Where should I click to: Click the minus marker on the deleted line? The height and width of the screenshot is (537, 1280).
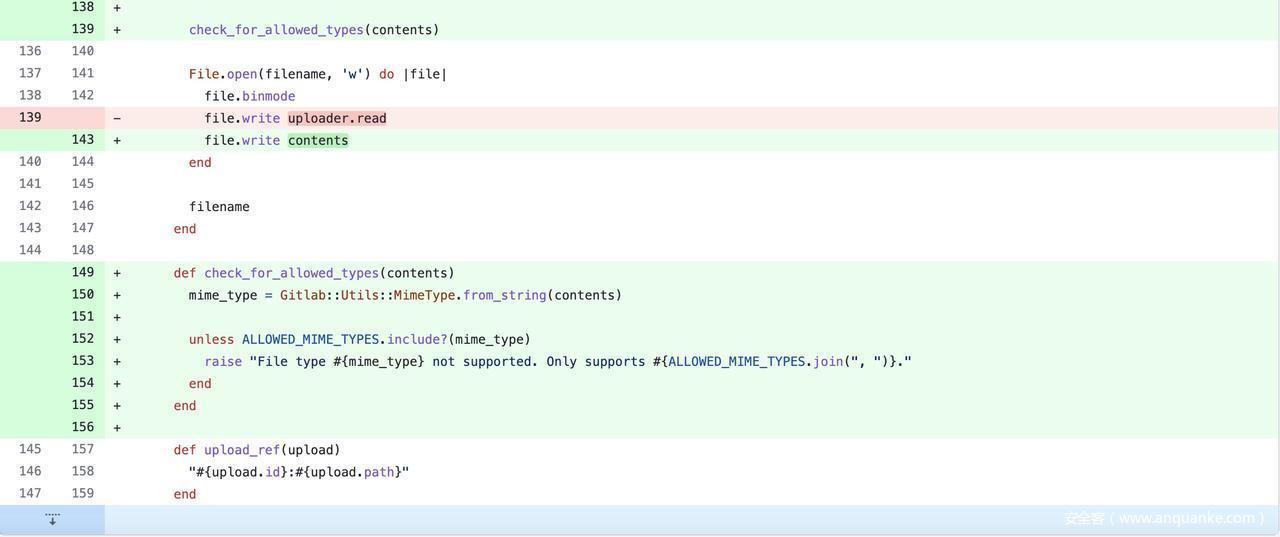tap(117, 118)
